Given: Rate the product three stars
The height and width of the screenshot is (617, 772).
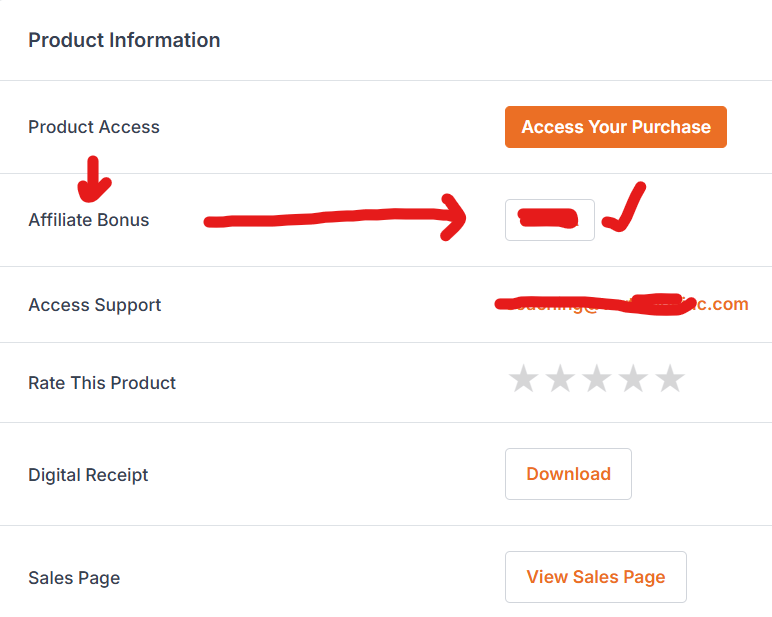Looking at the screenshot, I should 597,379.
